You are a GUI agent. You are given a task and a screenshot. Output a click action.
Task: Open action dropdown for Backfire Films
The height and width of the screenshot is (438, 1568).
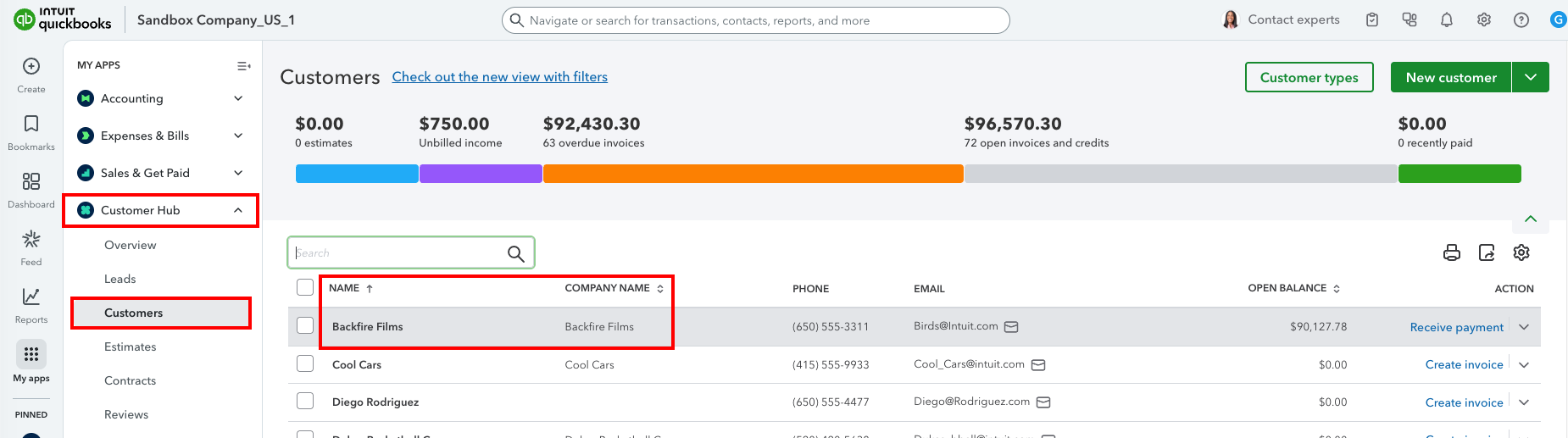tap(1524, 327)
